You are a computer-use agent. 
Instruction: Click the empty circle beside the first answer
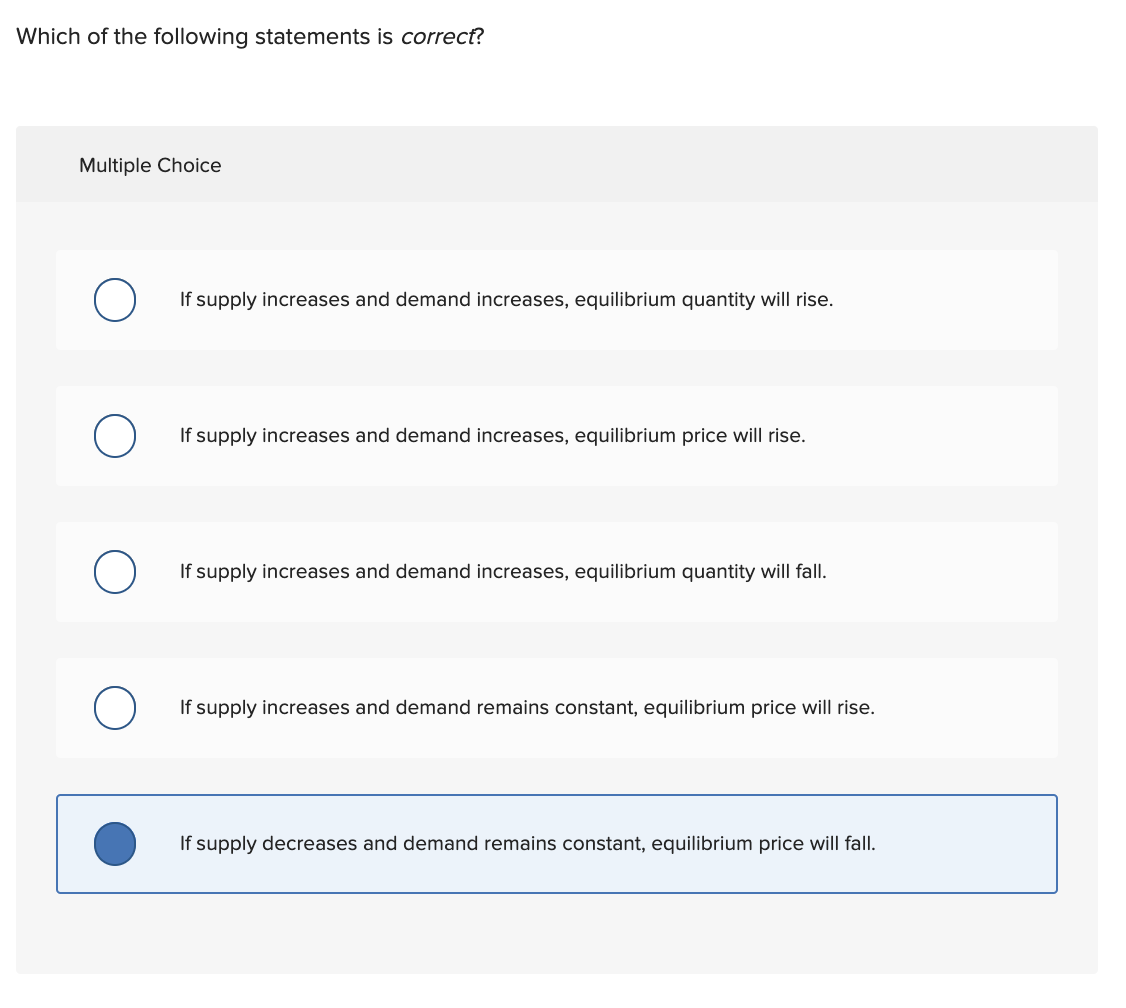tap(114, 299)
